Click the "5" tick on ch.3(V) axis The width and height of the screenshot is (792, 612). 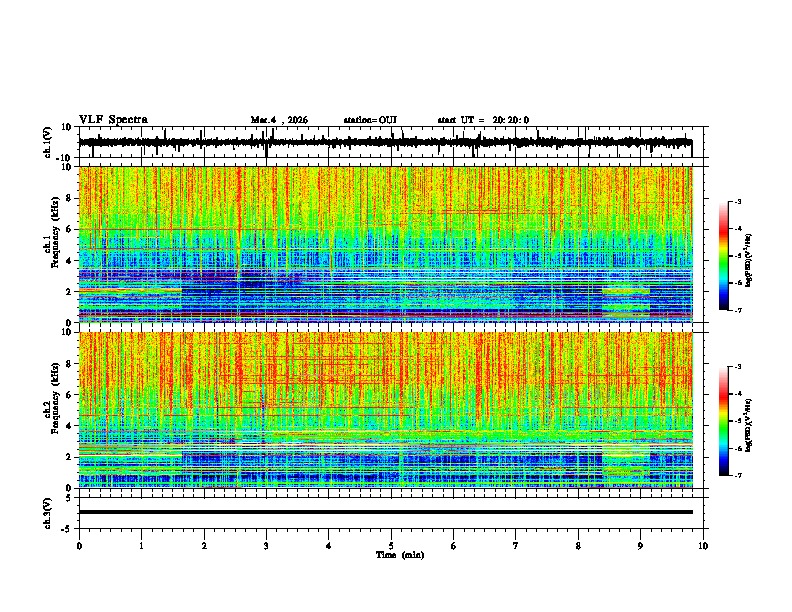[x=69, y=497]
